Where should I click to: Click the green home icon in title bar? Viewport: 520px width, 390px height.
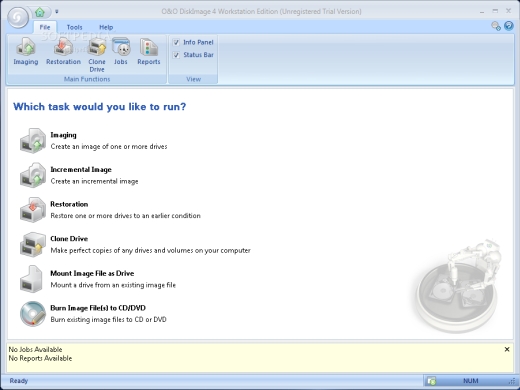pyautogui.click(x=40, y=13)
